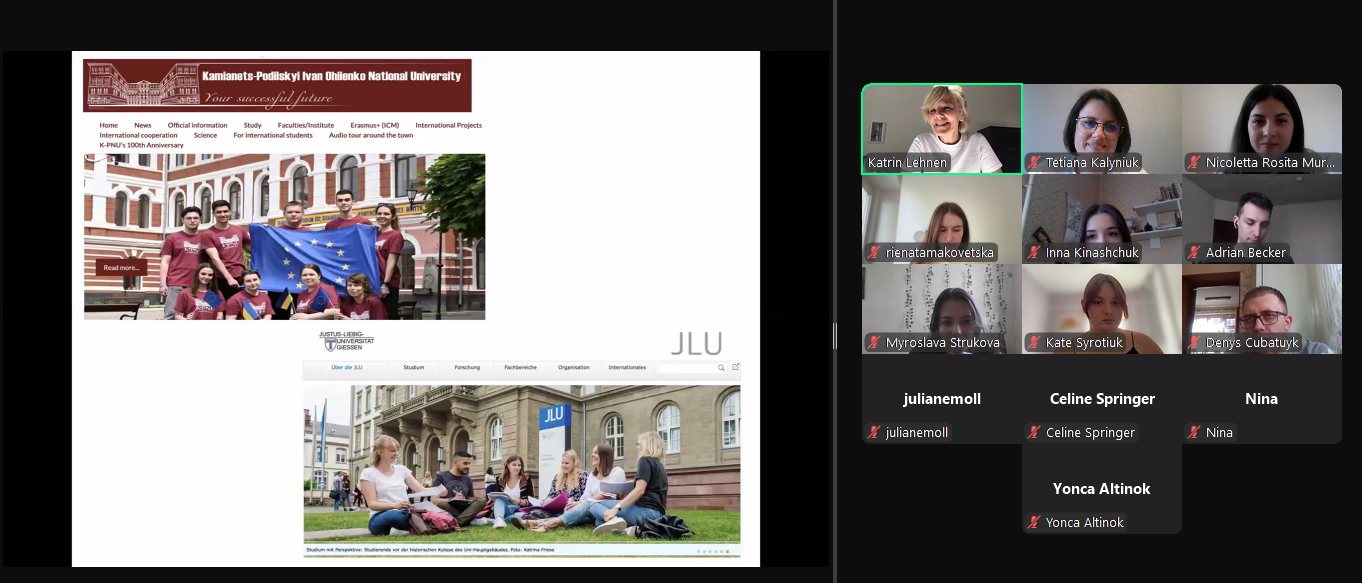Select Katrin Lehnen's active speaker video tile

tap(942, 129)
